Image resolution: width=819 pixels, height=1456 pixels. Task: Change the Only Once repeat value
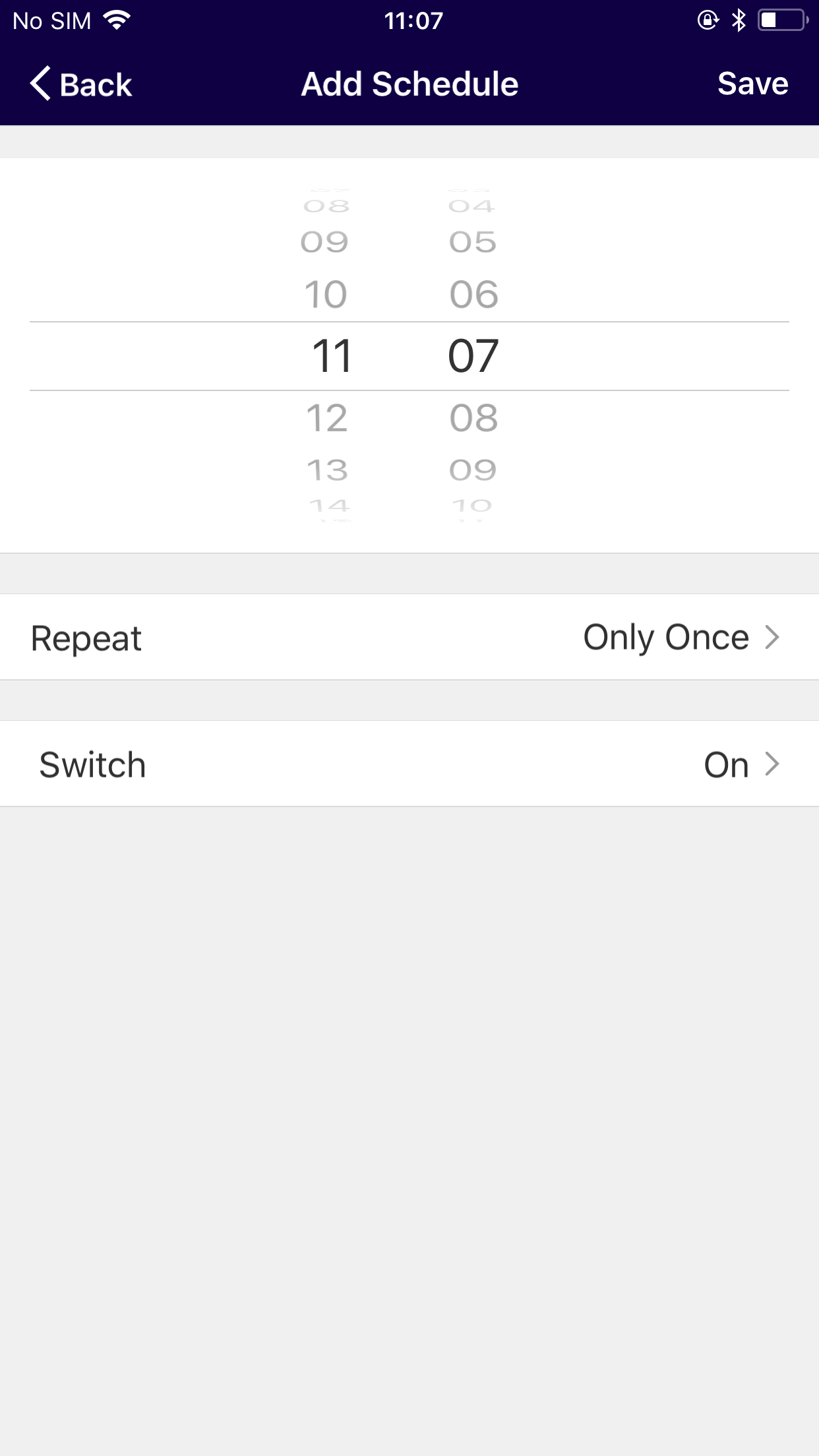point(666,637)
